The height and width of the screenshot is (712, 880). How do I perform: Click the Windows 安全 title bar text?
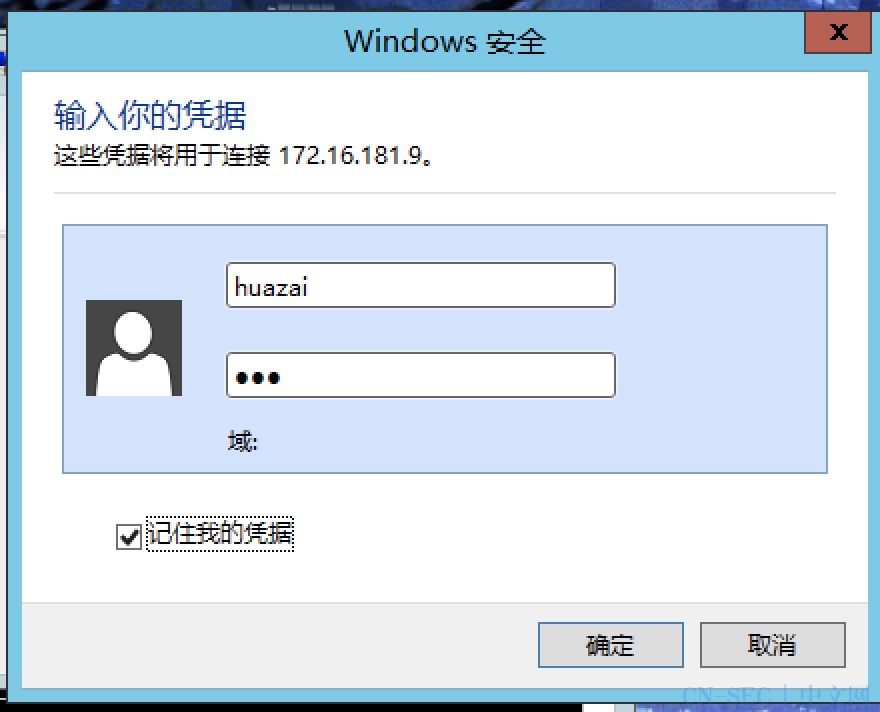point(444,42)
